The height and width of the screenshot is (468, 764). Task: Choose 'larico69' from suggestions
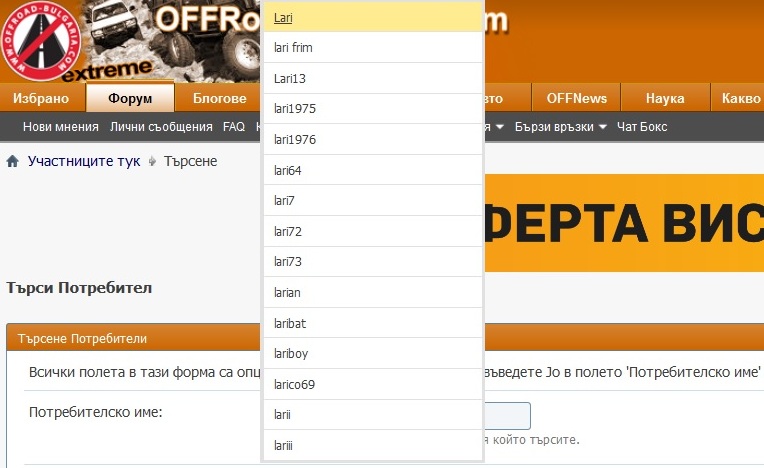click(x=373, y=385)
